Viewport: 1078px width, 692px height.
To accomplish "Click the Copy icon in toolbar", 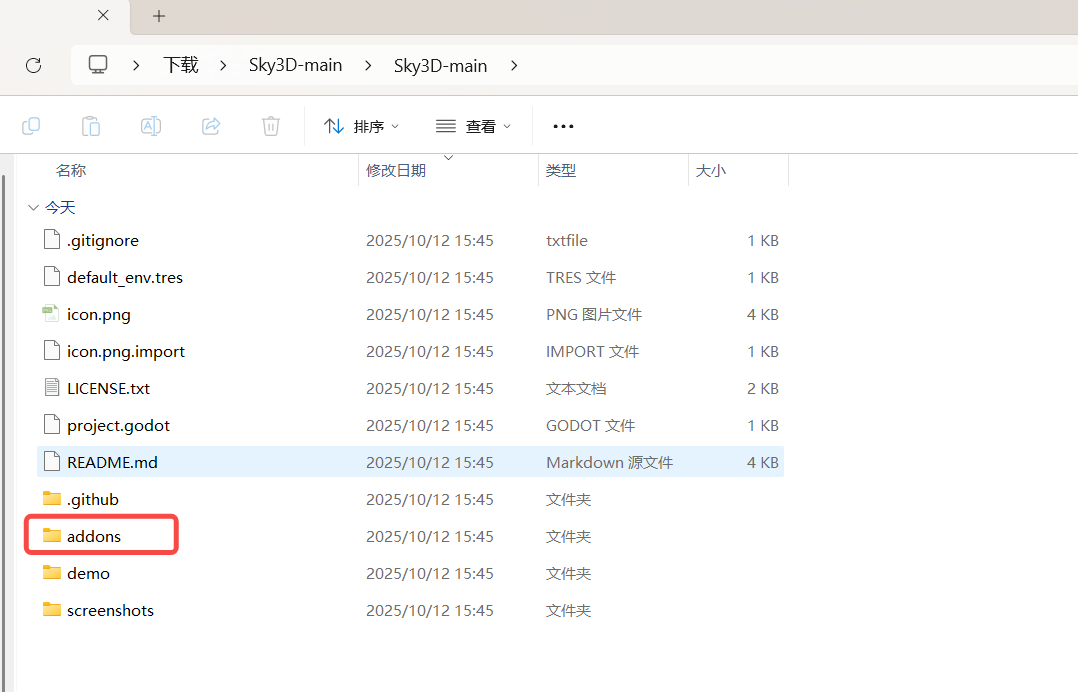I will click(x=31, y=126).
